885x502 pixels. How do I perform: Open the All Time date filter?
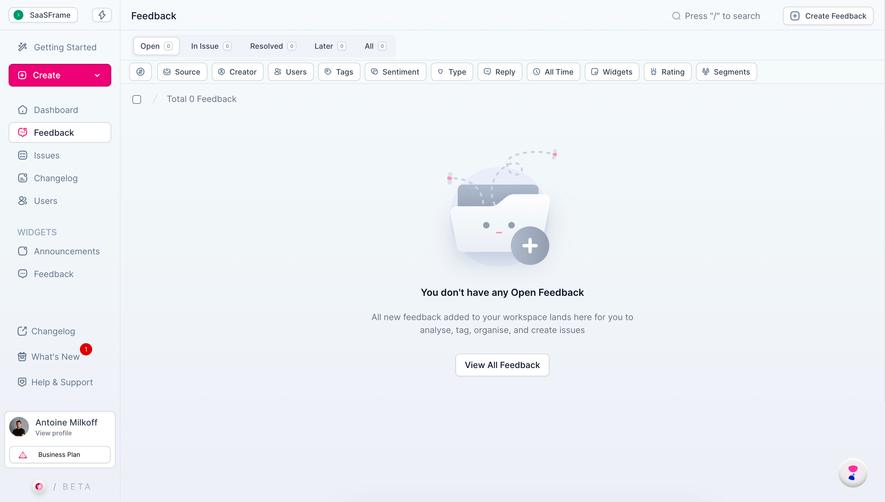pyautogui.click(x=553, y=72)
